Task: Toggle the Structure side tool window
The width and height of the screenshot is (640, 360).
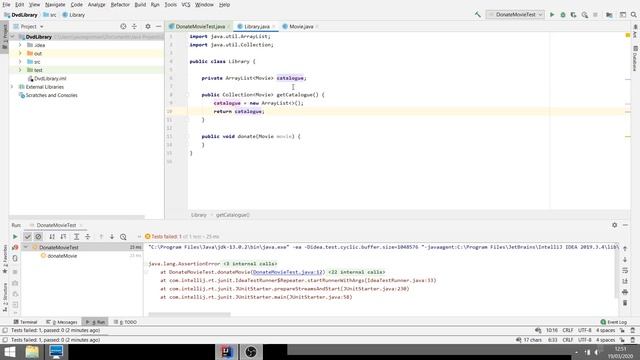Action: [5, 297]
